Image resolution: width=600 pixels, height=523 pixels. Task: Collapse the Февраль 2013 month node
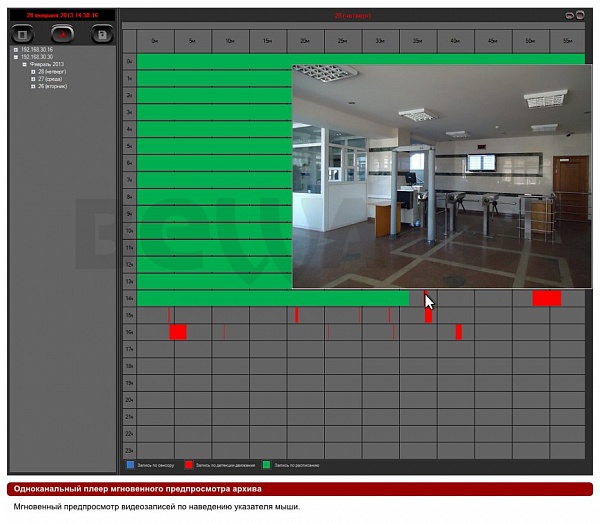24,64
